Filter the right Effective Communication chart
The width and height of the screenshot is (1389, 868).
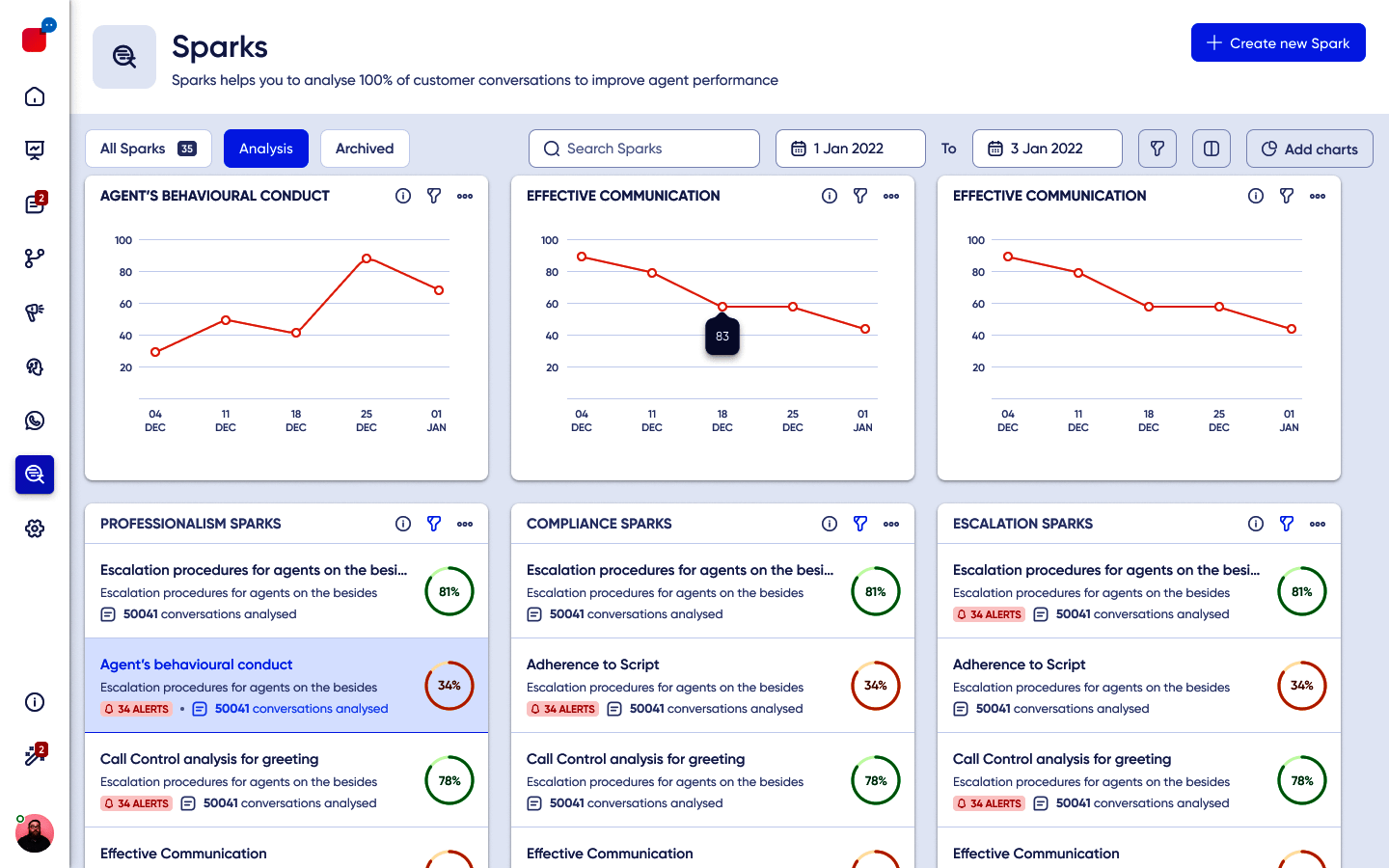[1287, 196]
